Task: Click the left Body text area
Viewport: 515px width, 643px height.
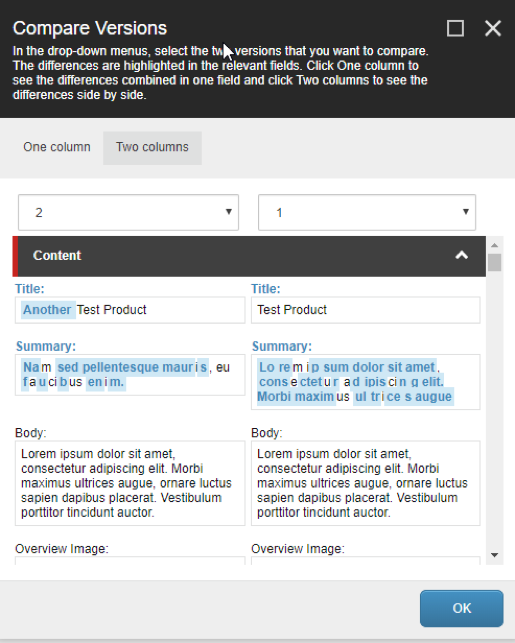Action: pos(130,483)
